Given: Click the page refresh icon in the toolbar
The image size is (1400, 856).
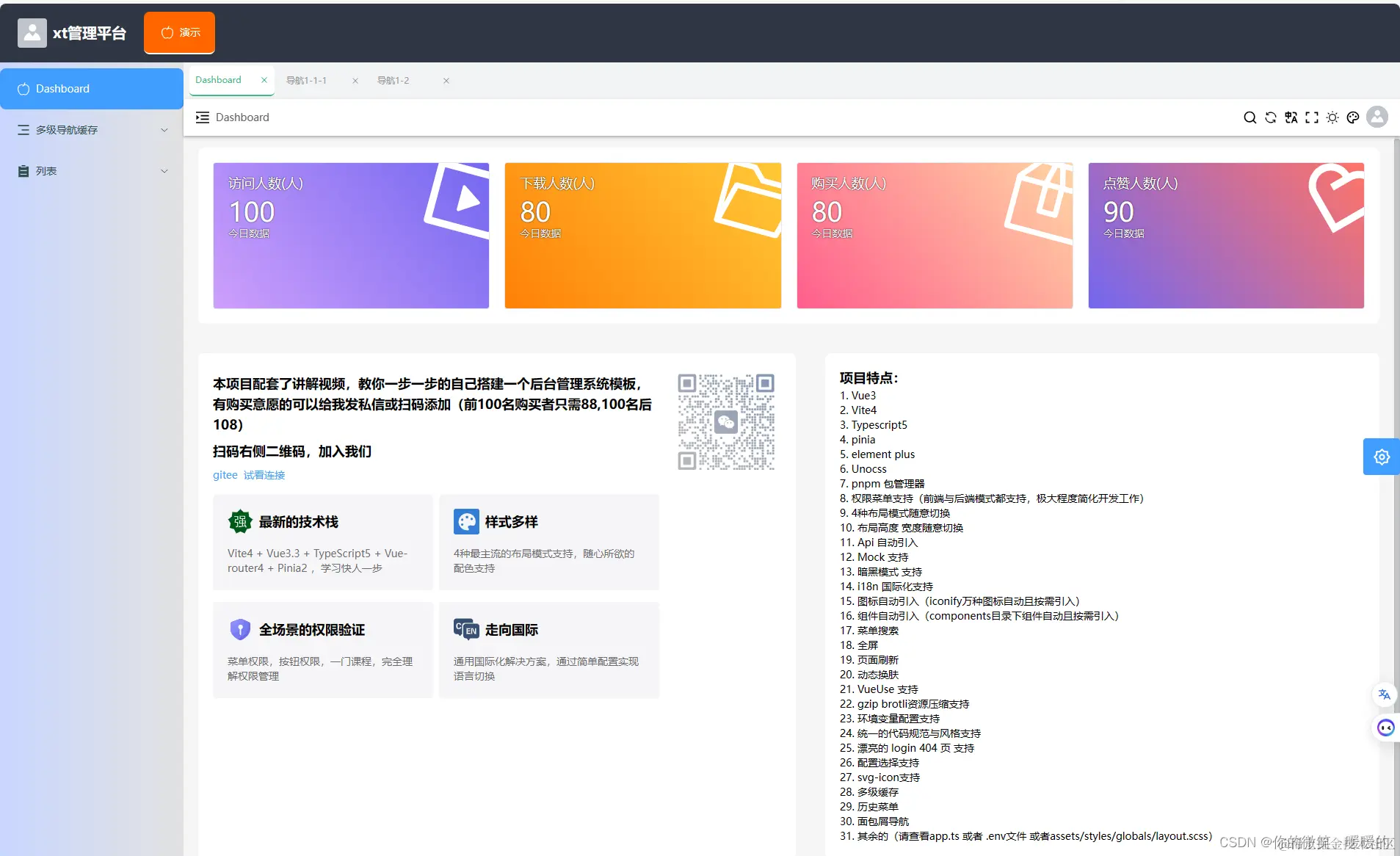Looking at the screenshot, I should (1270, 117).
